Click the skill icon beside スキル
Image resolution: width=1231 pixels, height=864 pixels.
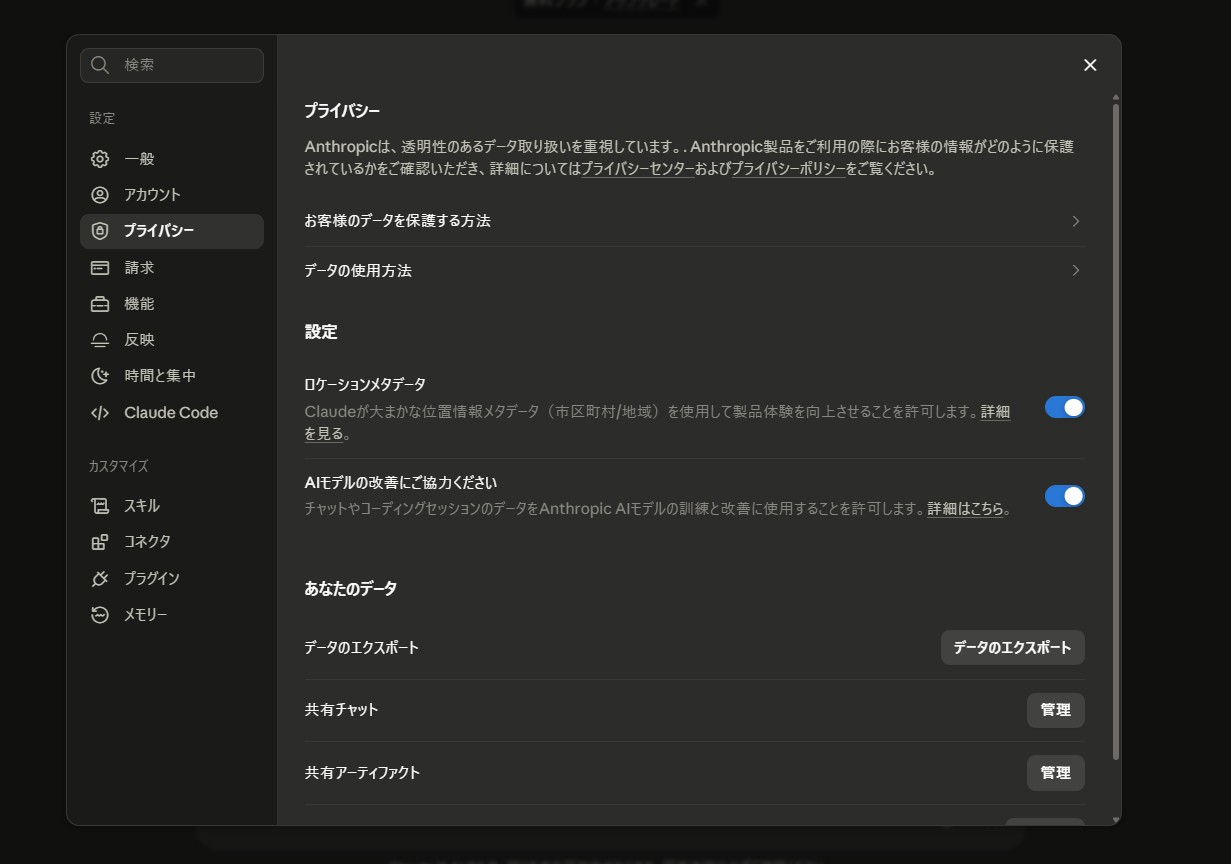pos(100,506)
